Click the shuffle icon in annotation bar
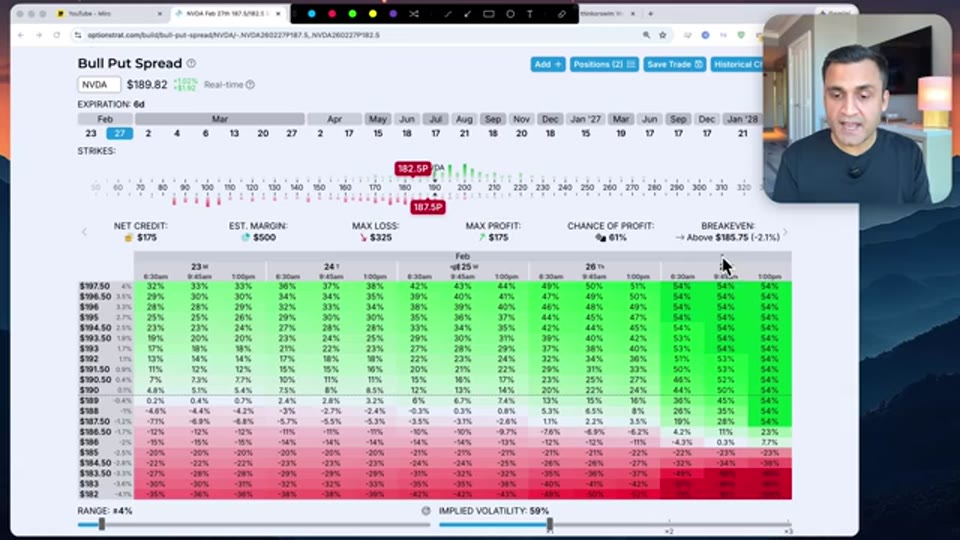Screen dimensions: 960x540 [414, 13]
